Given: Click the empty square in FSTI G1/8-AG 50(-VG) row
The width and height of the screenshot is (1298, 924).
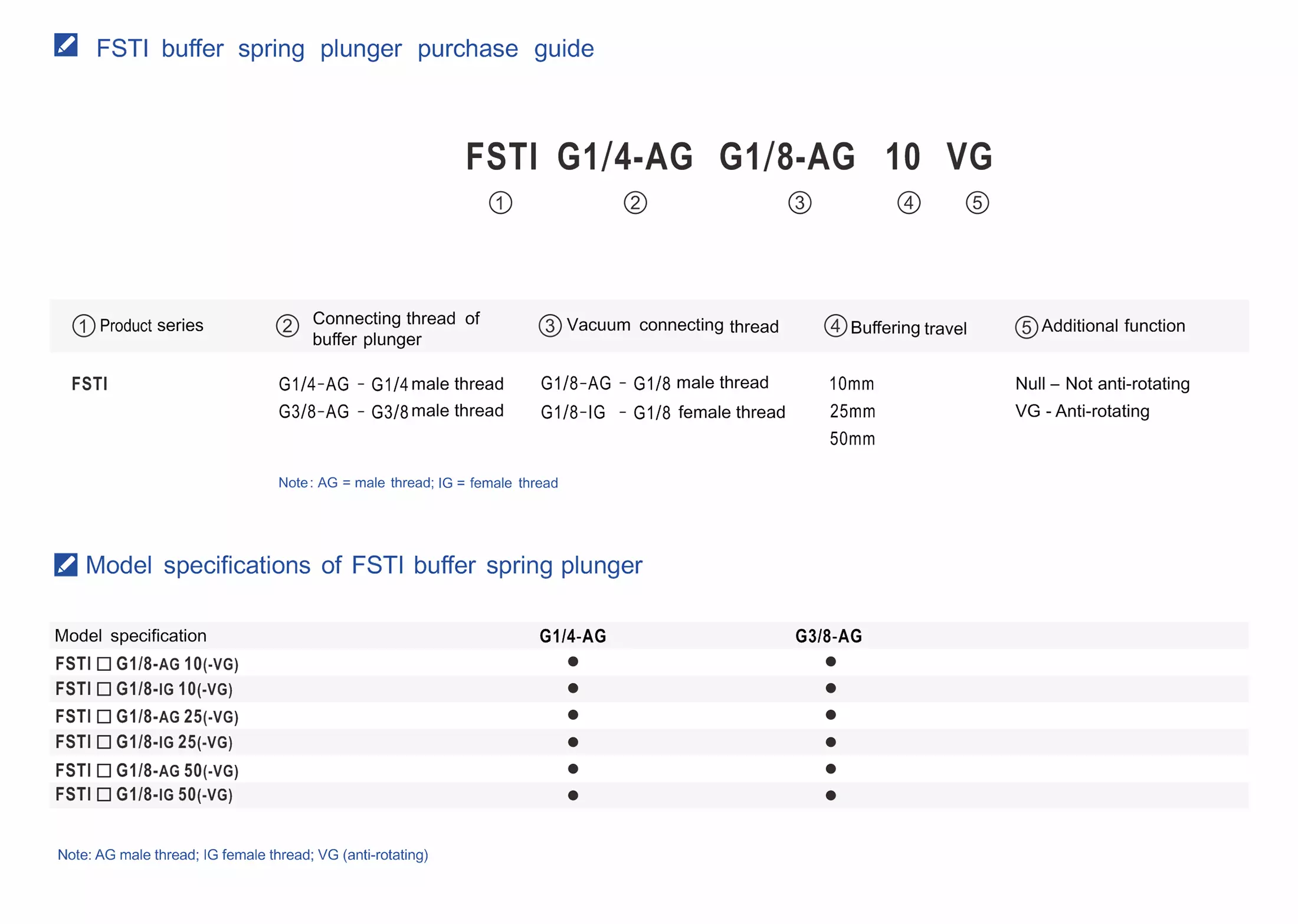Looking at the screenshot, I should click(104, 771).
